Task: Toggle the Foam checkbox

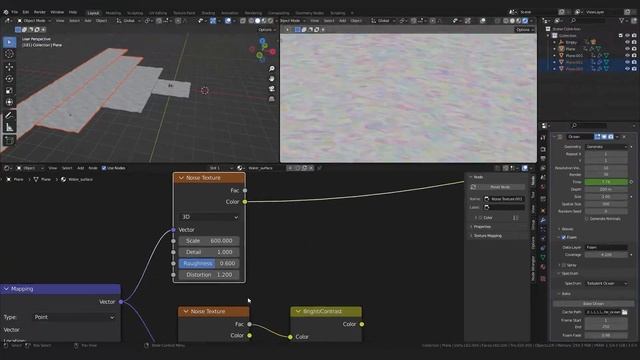Action: click(x=564, y=237)
